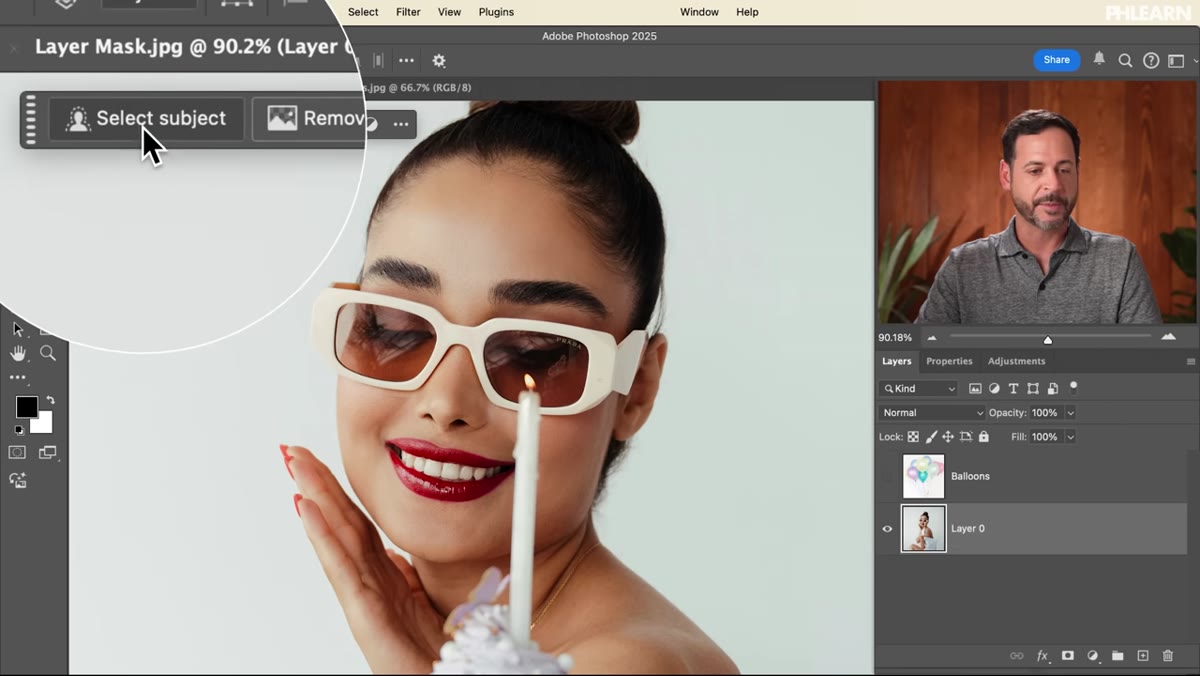The width and height of the screenshot is (1200, 676).
Task: Open the Filter menu
Action: [x=408, y=12]
